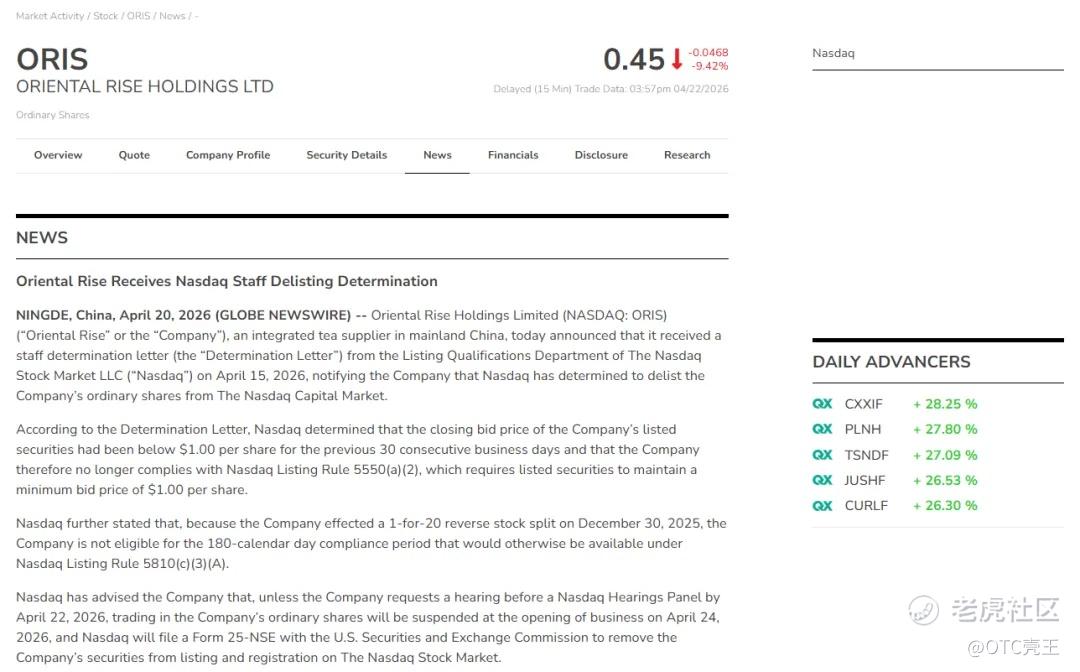This screenshot has height=672, width=1080.
Task: Click the Stock breadcrumb link
Action: (x=105, y=16)
